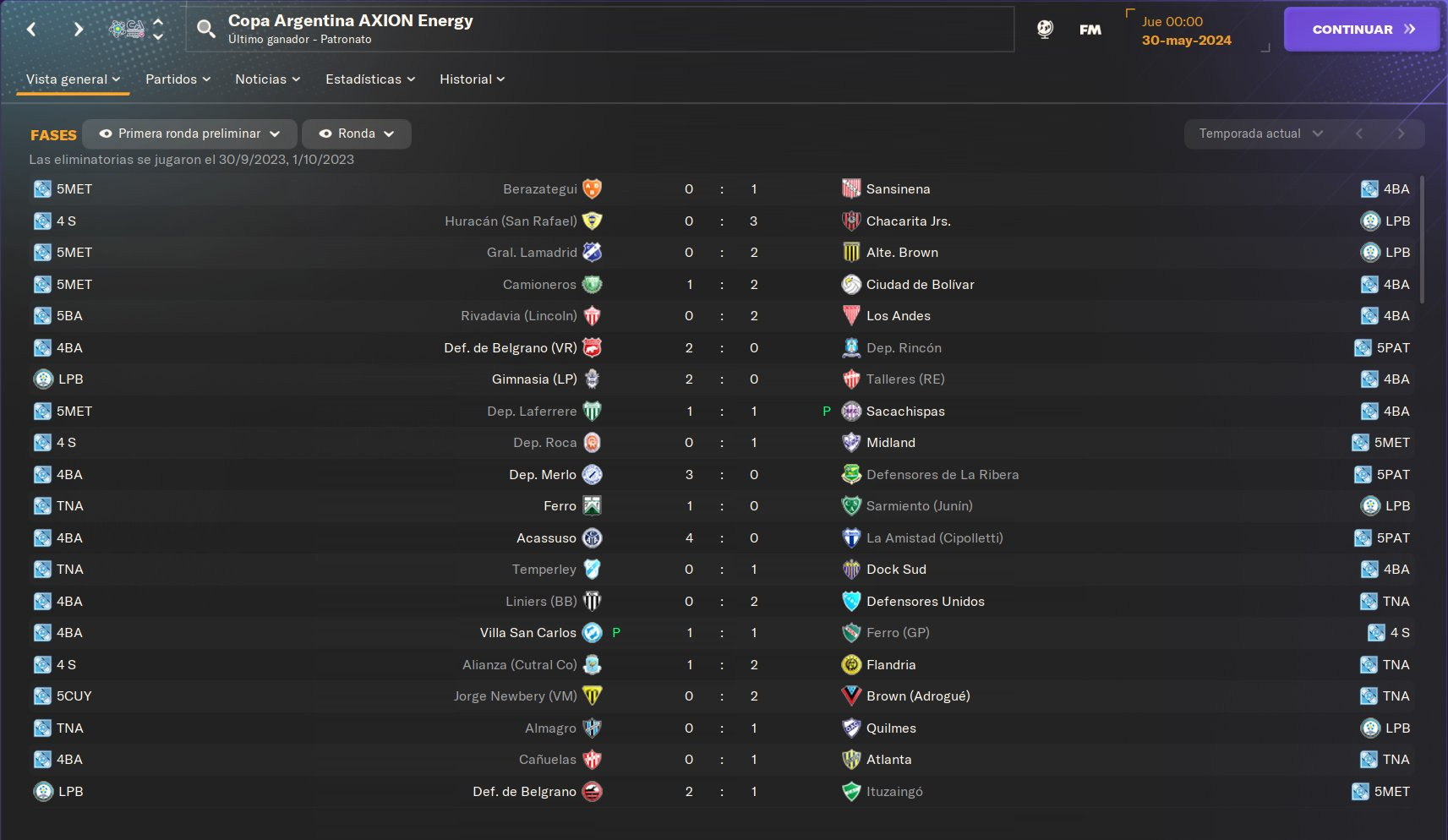Click the CONTINUAR button
The height and width of the screenshot is (840, 1448).
coord(1363,30)
